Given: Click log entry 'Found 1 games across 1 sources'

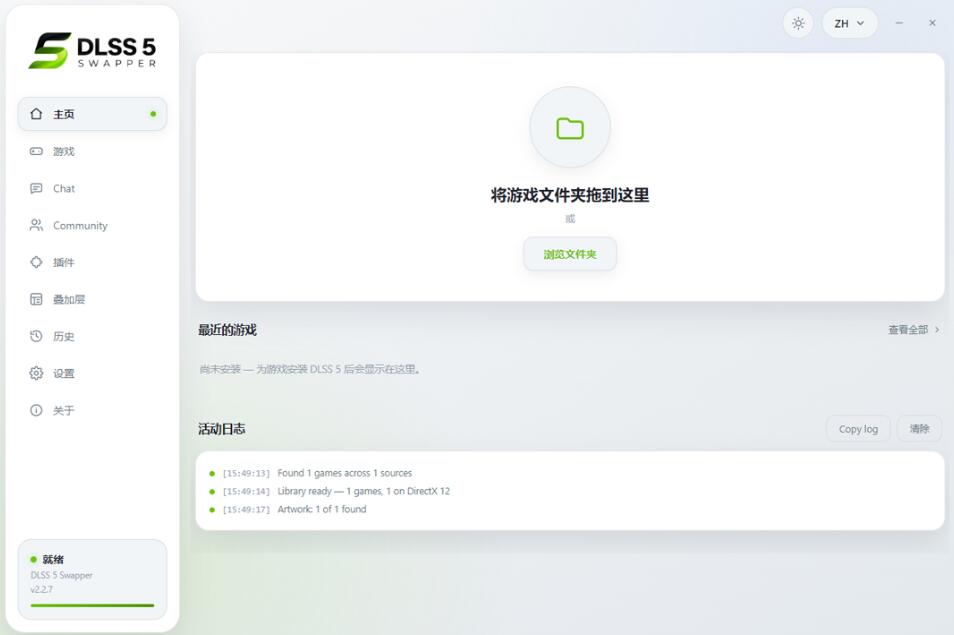Looking at the screenshot, I should pyautogui.click(x=344, y=473).
